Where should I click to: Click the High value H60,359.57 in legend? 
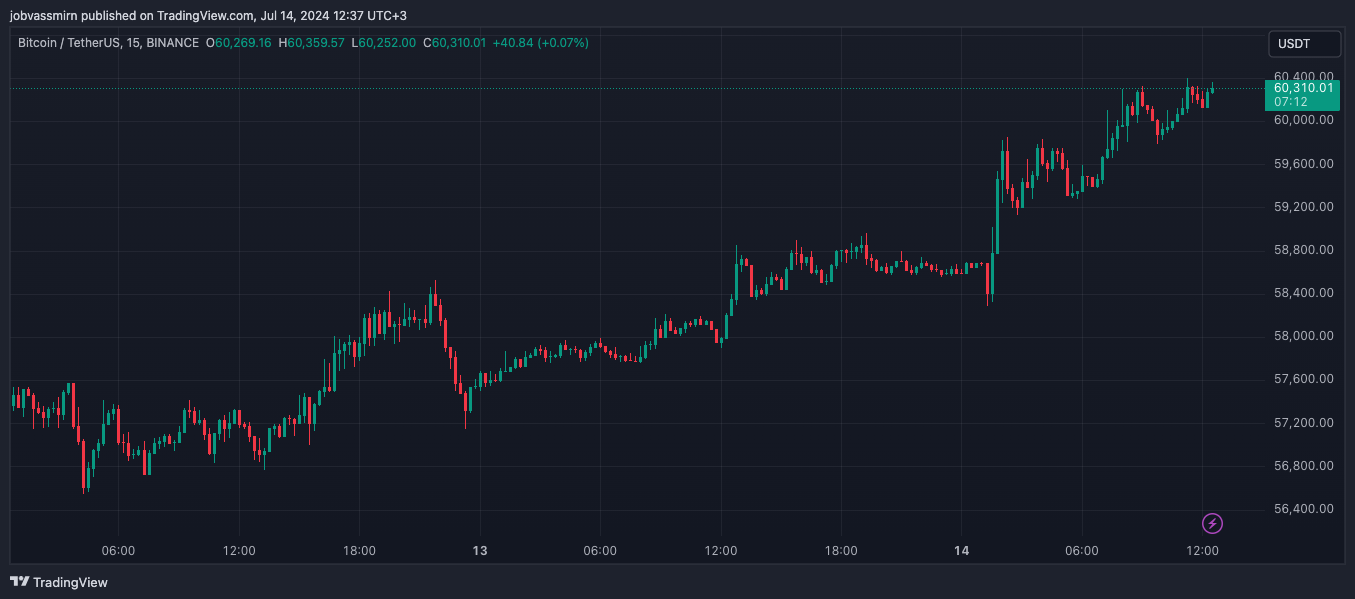pos(312,43)
